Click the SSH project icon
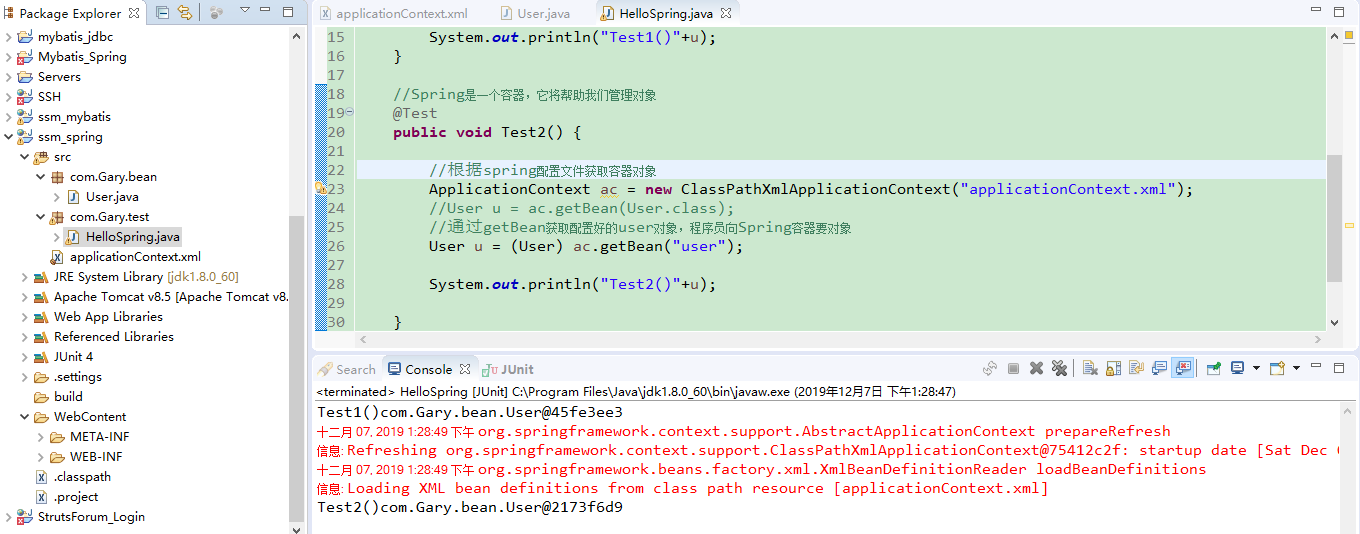The width and height of the screenshot is (1360, 534). (x=25, y=97)
